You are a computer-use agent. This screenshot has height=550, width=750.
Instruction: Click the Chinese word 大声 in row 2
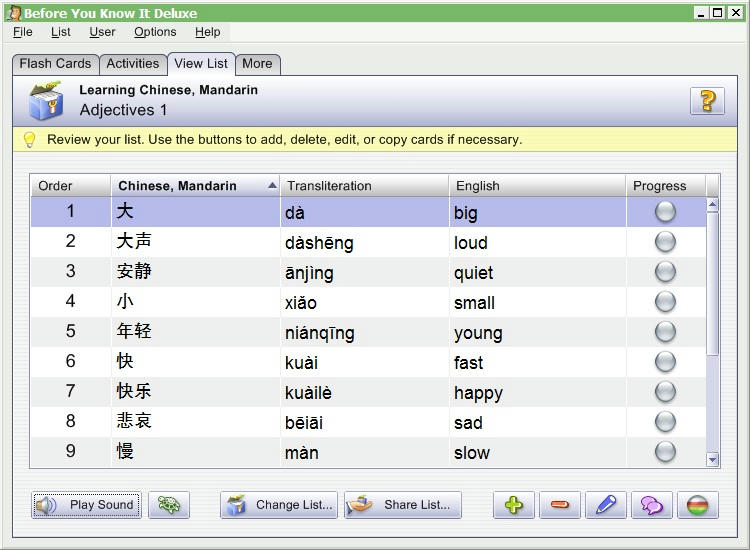(134, 241)
